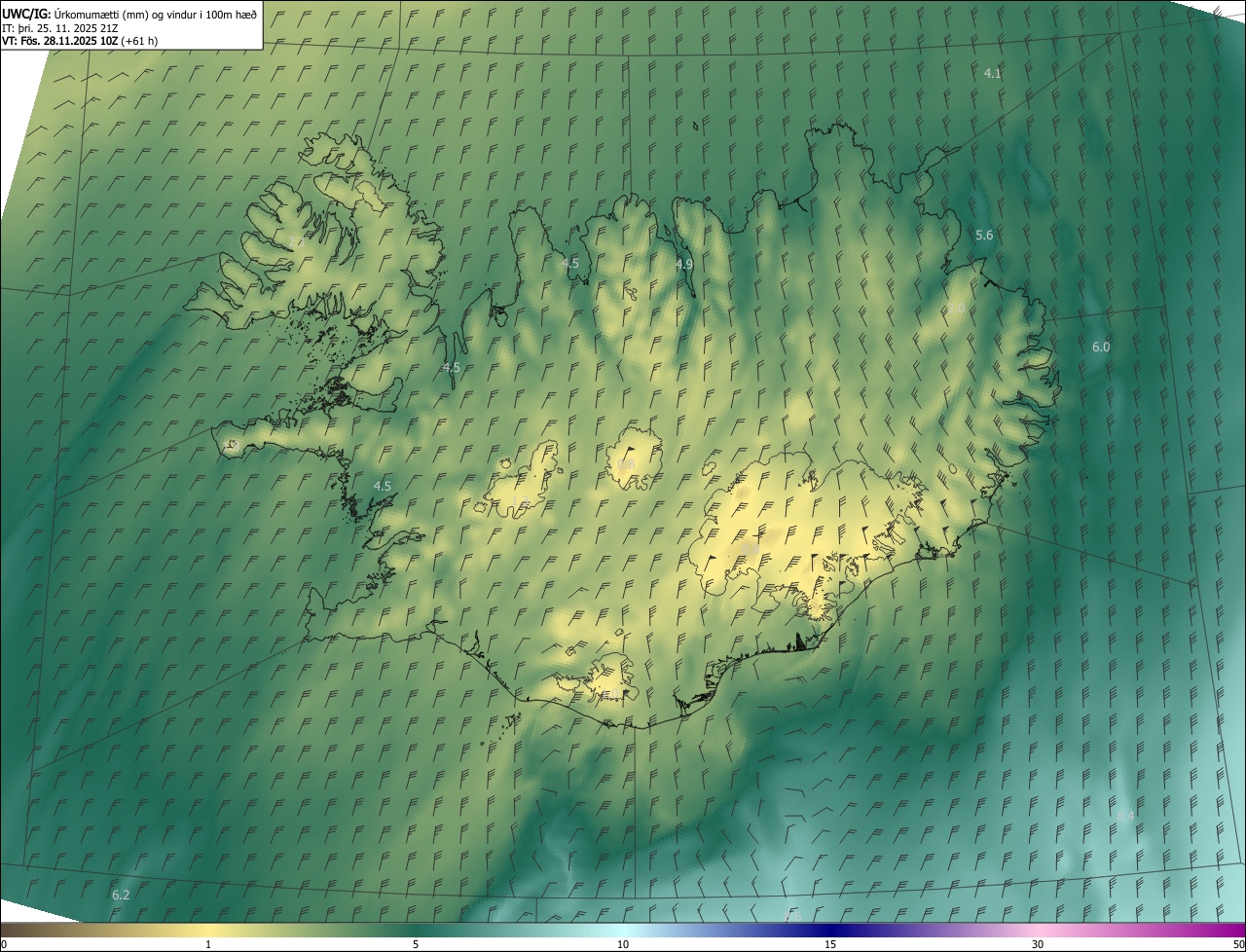The image size is (1246, 952).
Task: Click the '4.1' value label
Action: [992, 73]
